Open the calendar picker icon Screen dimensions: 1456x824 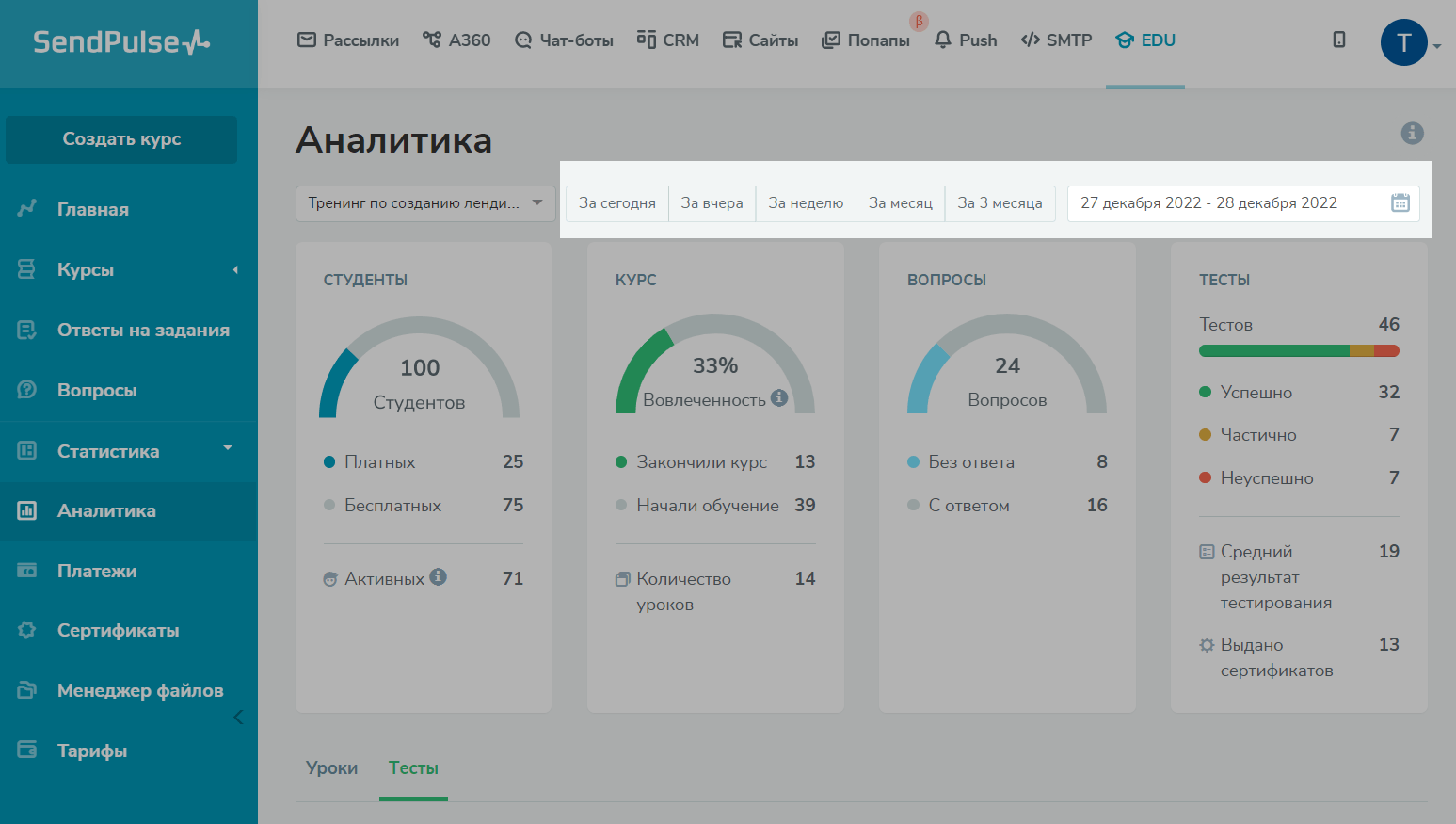[1400, 202]
